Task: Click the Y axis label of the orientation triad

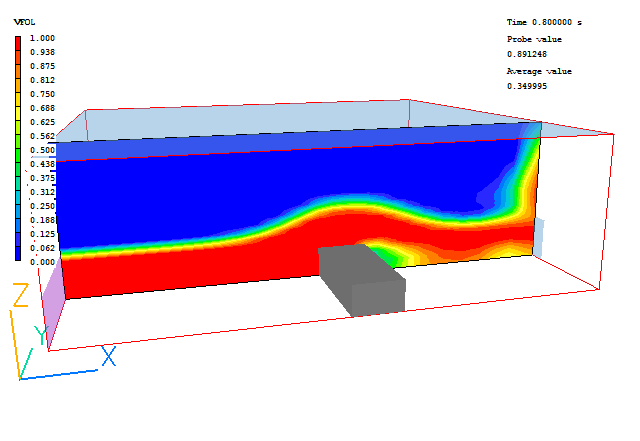Action: (x=40, y=334)
